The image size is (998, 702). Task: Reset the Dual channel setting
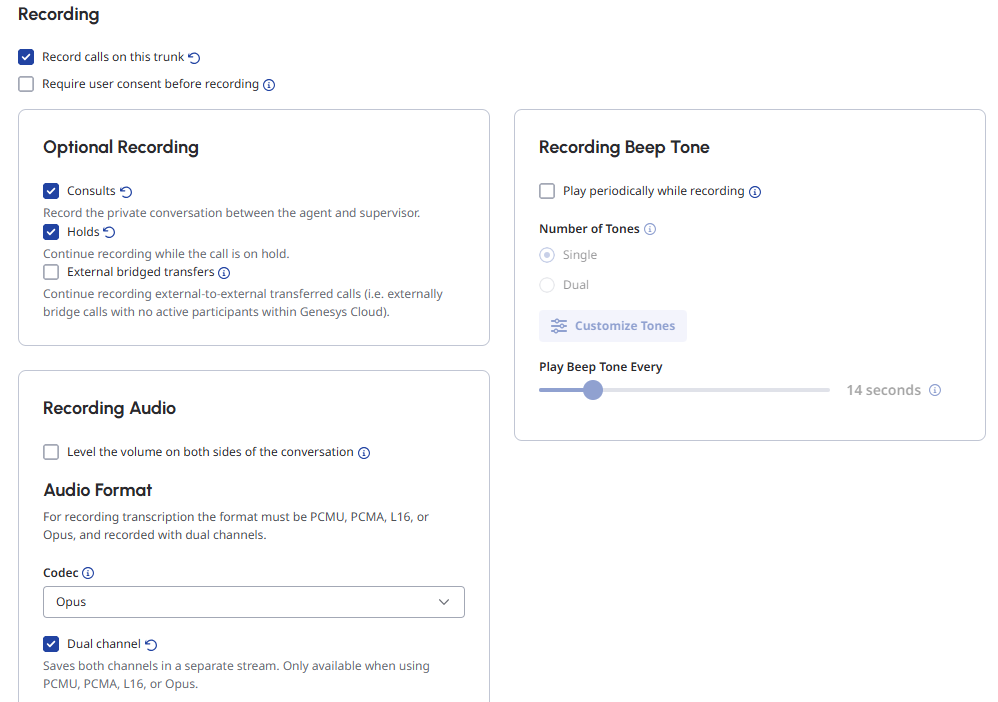tap(152, 645)
